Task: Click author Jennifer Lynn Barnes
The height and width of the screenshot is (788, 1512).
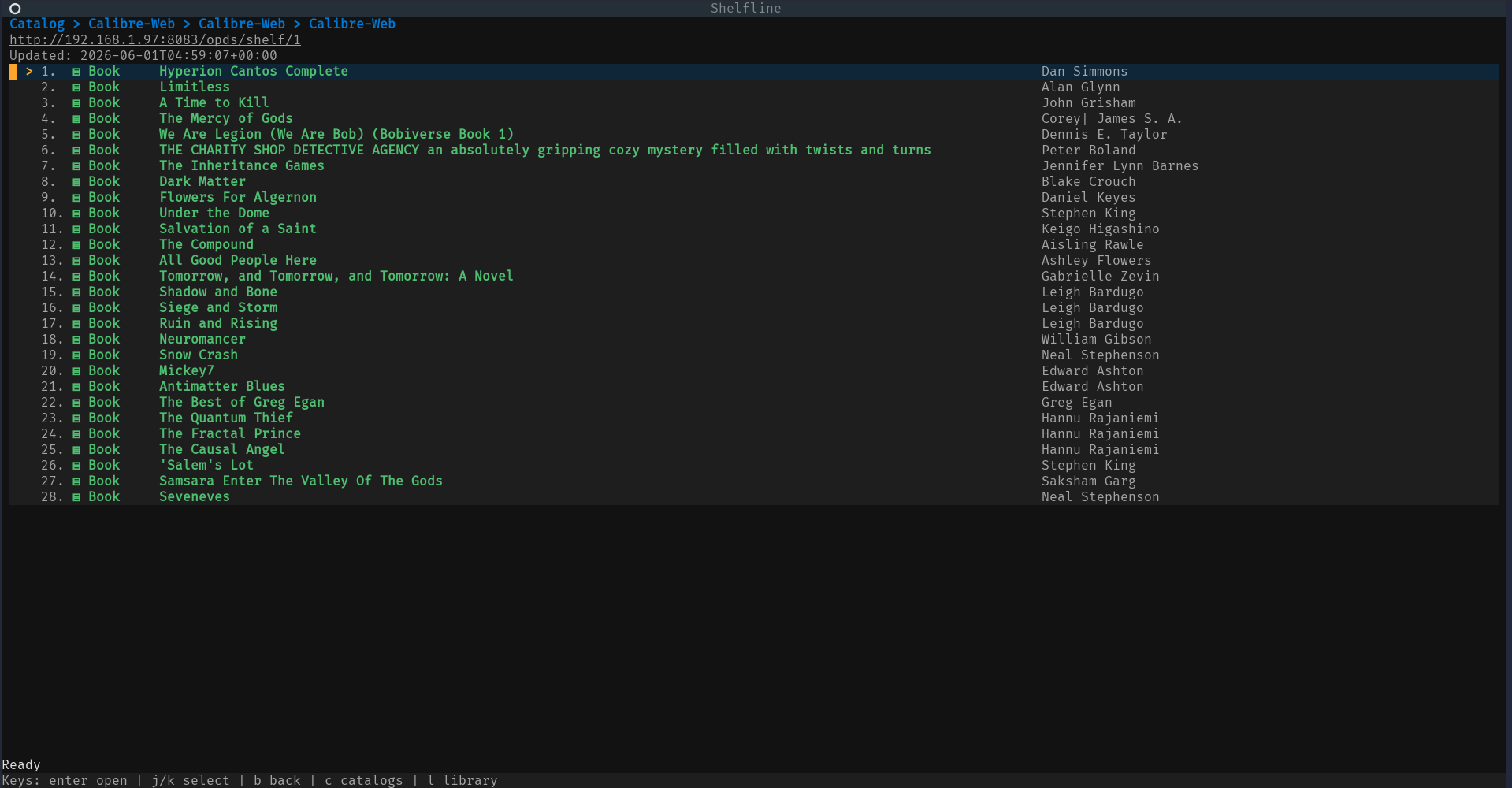Action: coord(1120,165)
